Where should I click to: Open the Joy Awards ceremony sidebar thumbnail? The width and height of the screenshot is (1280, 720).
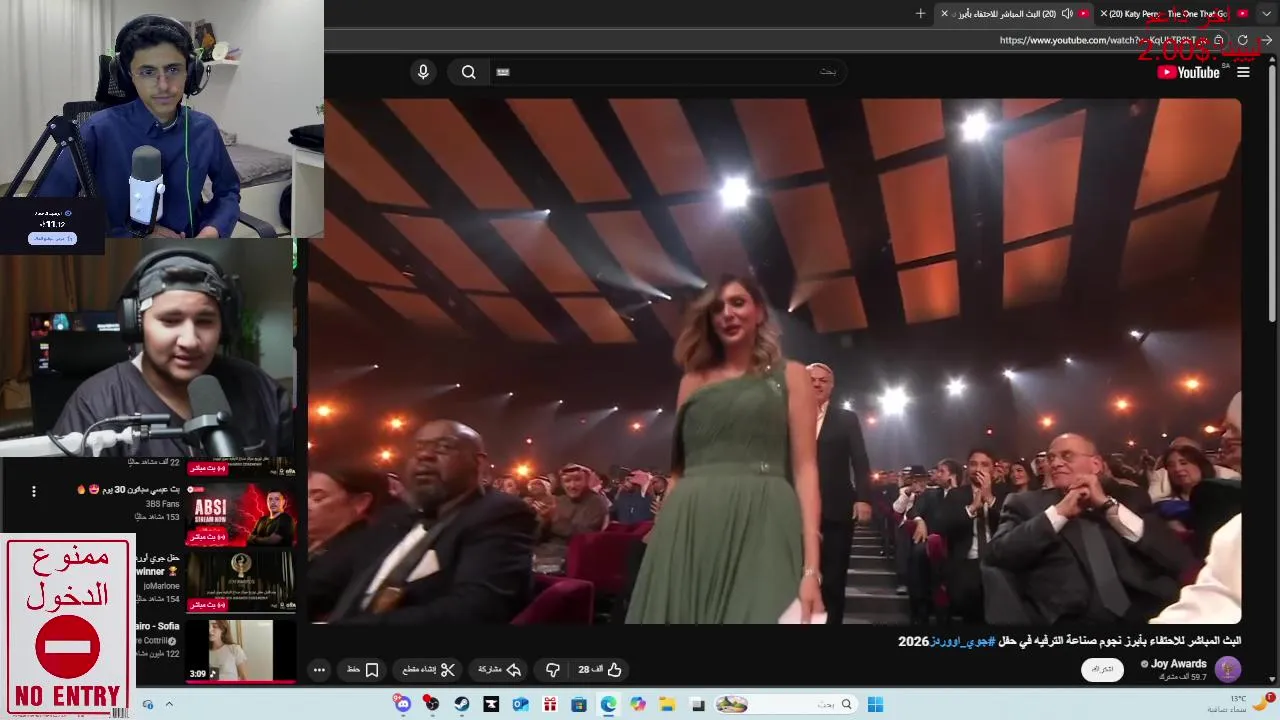pos(240,581)
